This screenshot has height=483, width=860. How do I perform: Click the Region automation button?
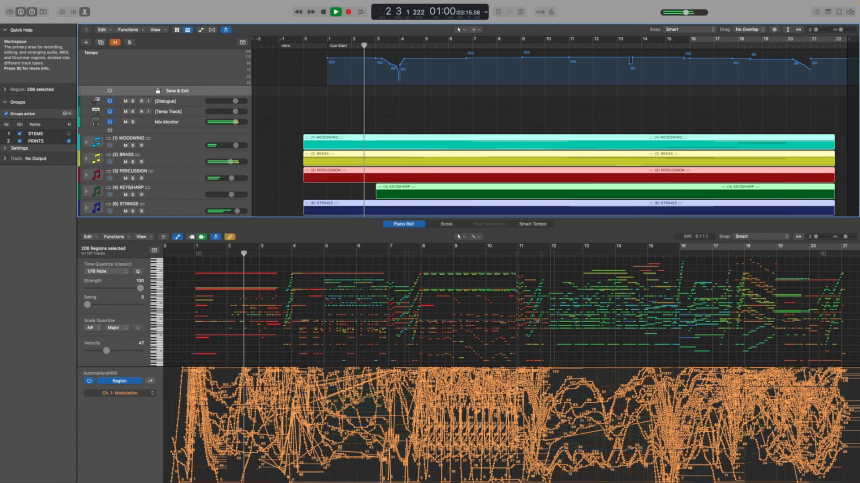pos(119,381)
